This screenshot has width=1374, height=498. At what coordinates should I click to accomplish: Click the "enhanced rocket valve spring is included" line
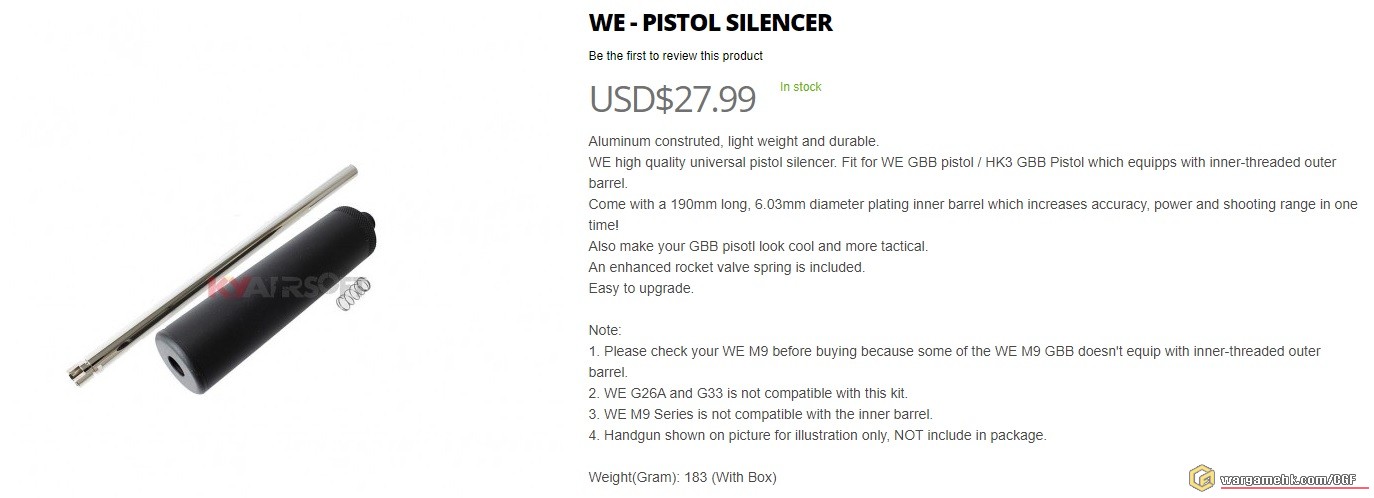click(x=726, y=267)
